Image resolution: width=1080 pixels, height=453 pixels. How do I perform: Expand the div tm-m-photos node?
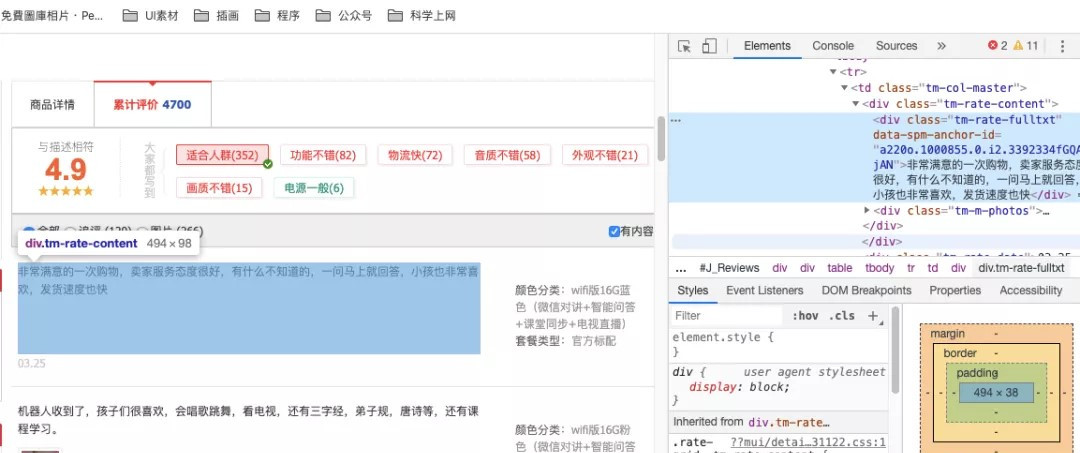pos(867,210)
